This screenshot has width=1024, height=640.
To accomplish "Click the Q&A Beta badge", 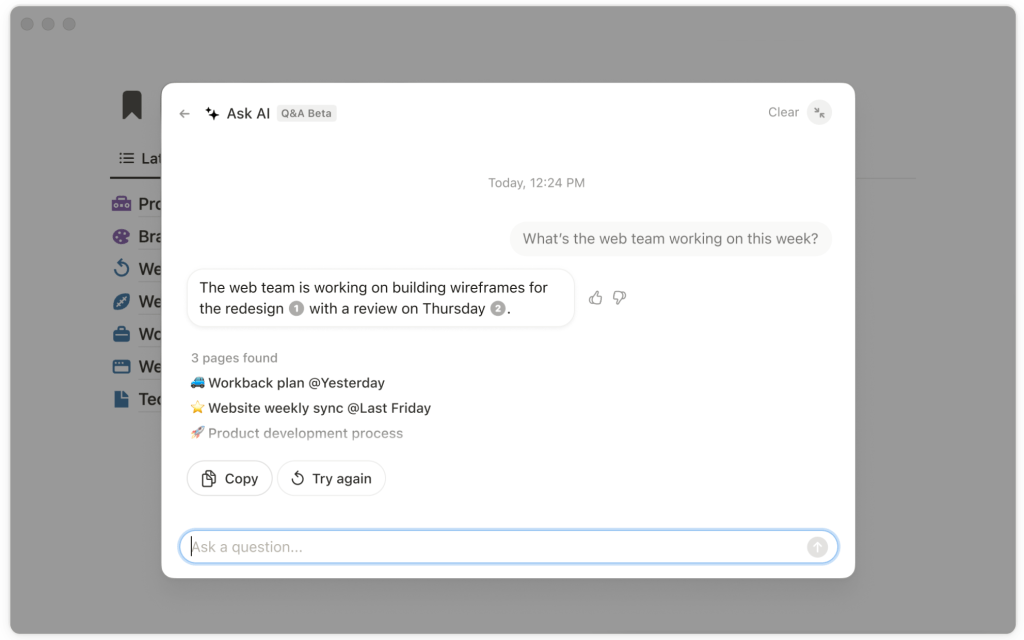I will [306, 114].
